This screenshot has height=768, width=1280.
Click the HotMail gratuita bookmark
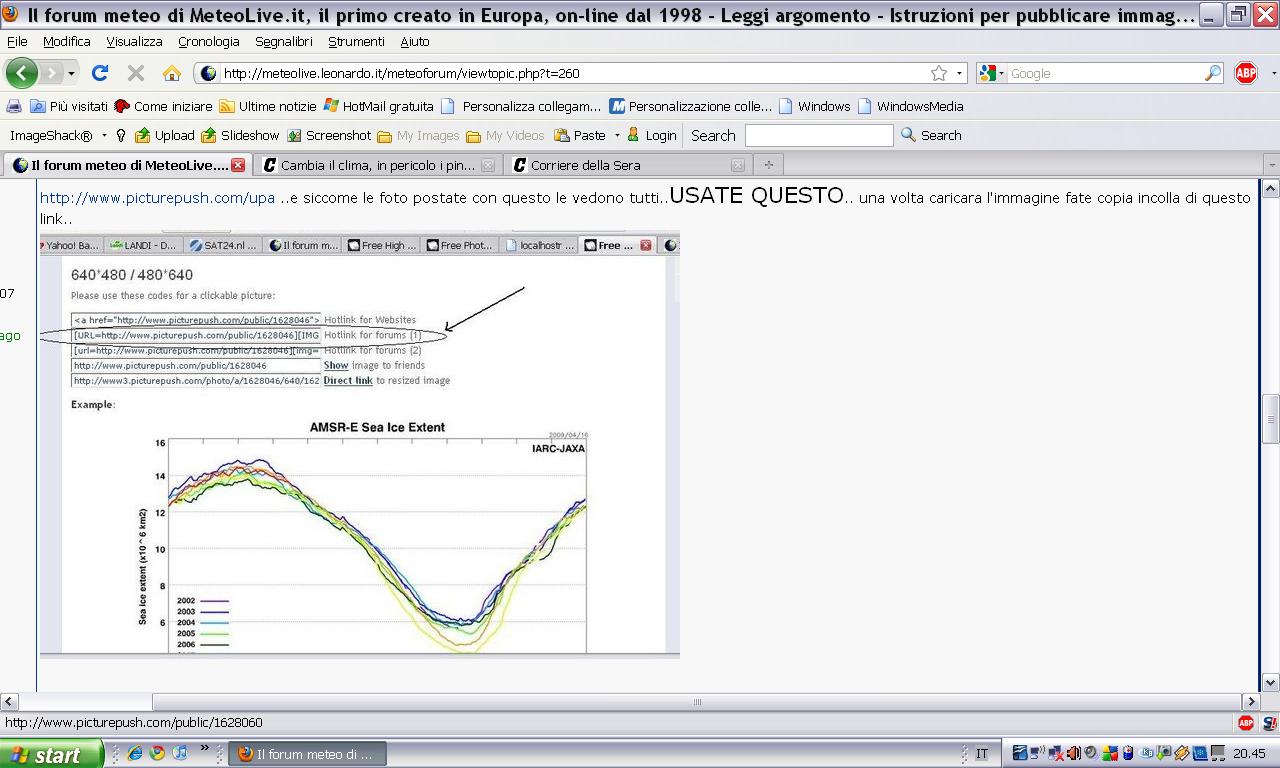pos(387,106)
